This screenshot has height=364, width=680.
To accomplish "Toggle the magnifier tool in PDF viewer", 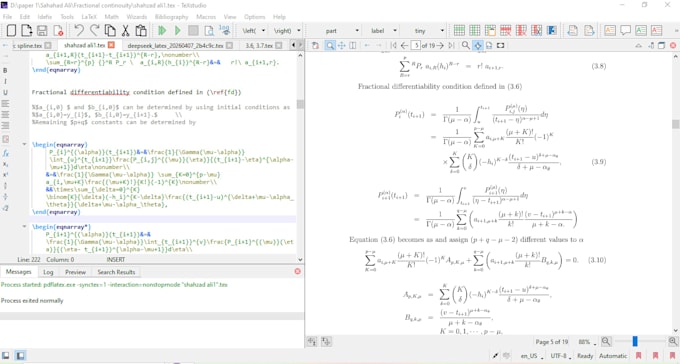I will tap(330, 46).
